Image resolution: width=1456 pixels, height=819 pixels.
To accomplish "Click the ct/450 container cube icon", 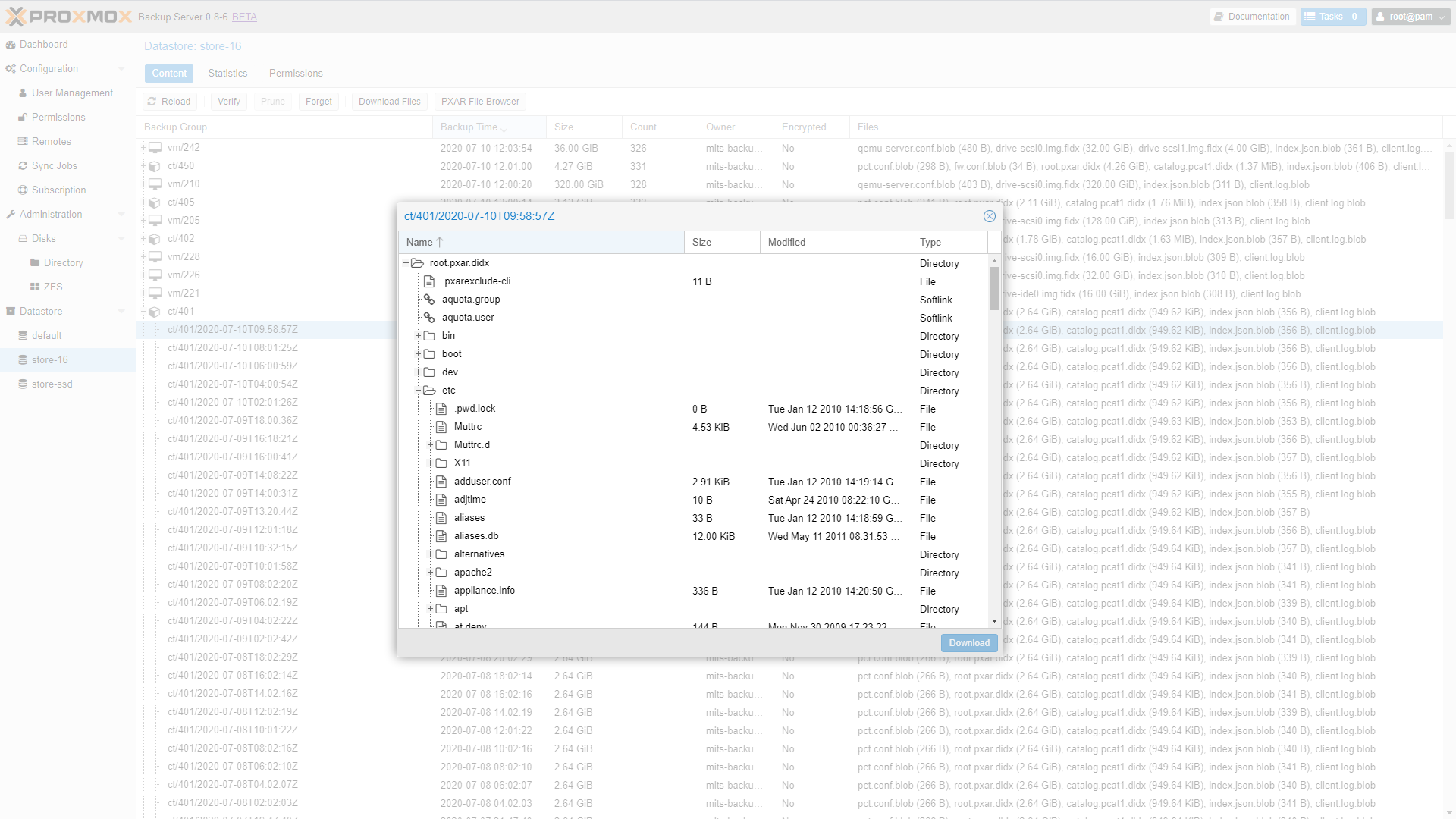I will tap(155, 166).
